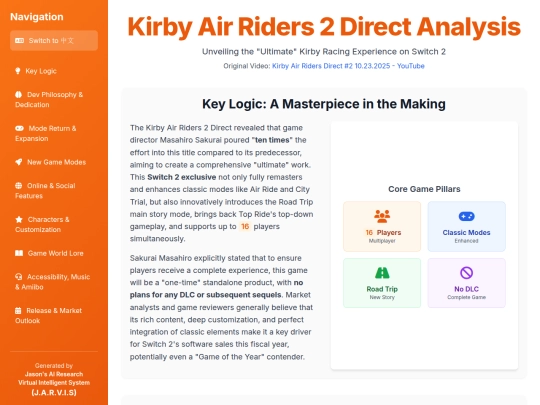Screen dimensions: 540x405
Task: Open Dev Philosophy & Dedication section
Action: point(54,100)
